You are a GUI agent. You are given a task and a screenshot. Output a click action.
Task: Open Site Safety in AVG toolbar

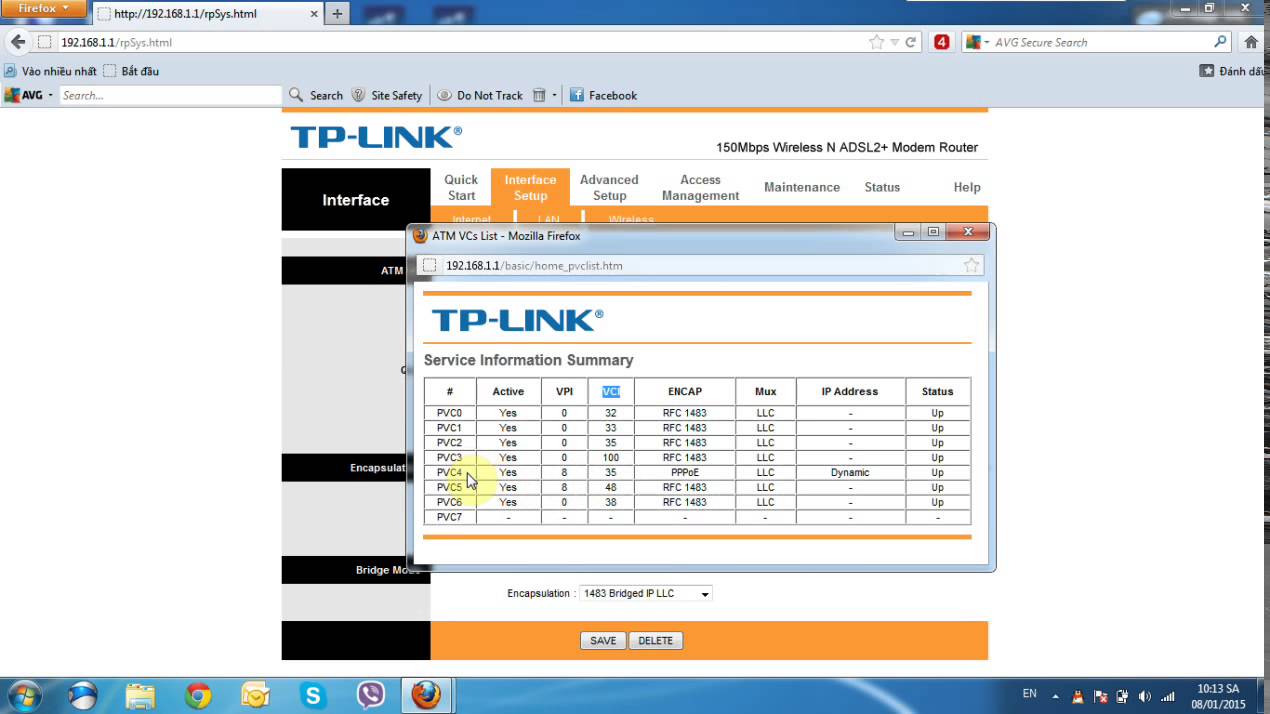pyautogui.click(x=387, y=95)
